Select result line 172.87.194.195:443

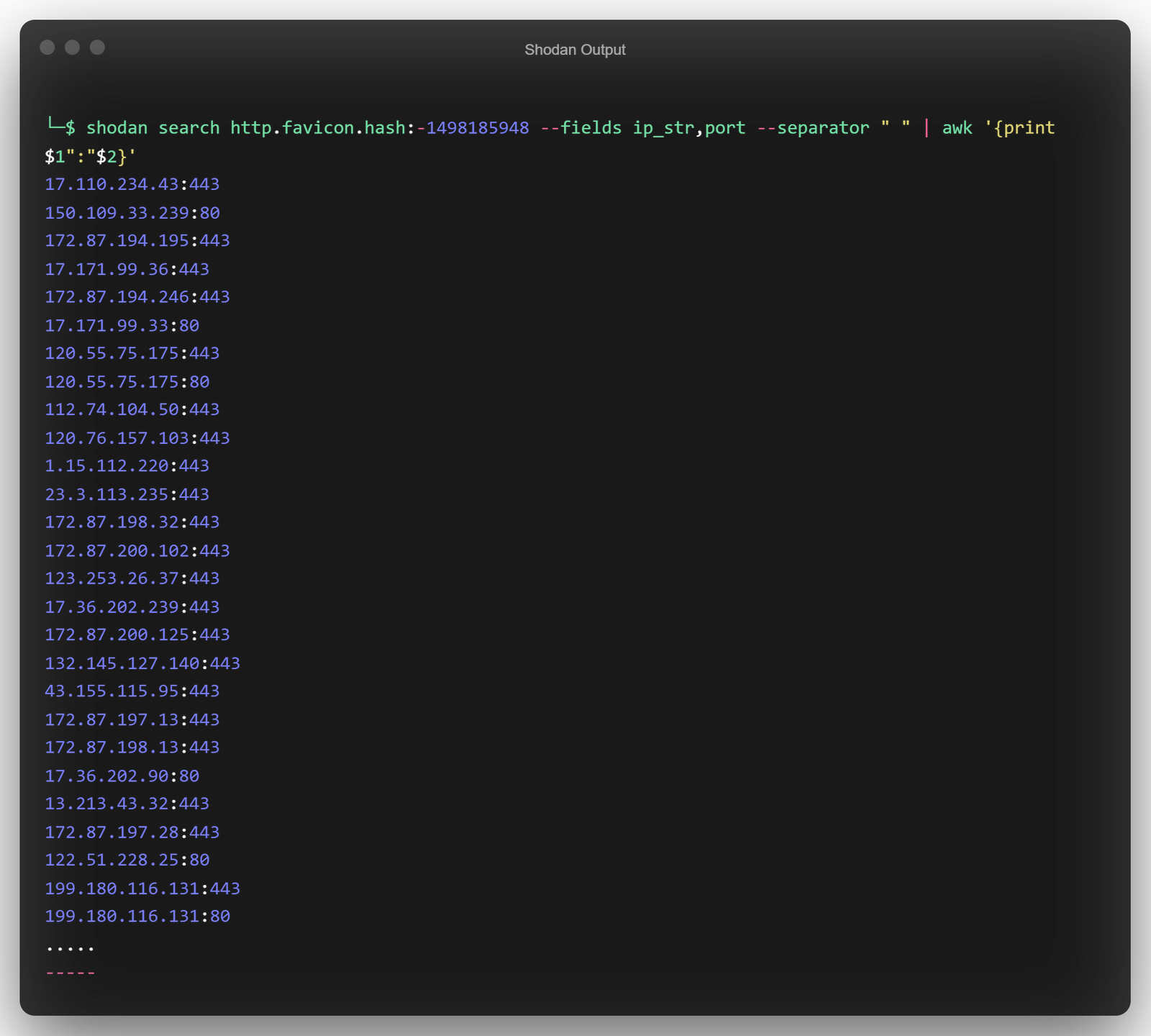(x=137, y=240)
